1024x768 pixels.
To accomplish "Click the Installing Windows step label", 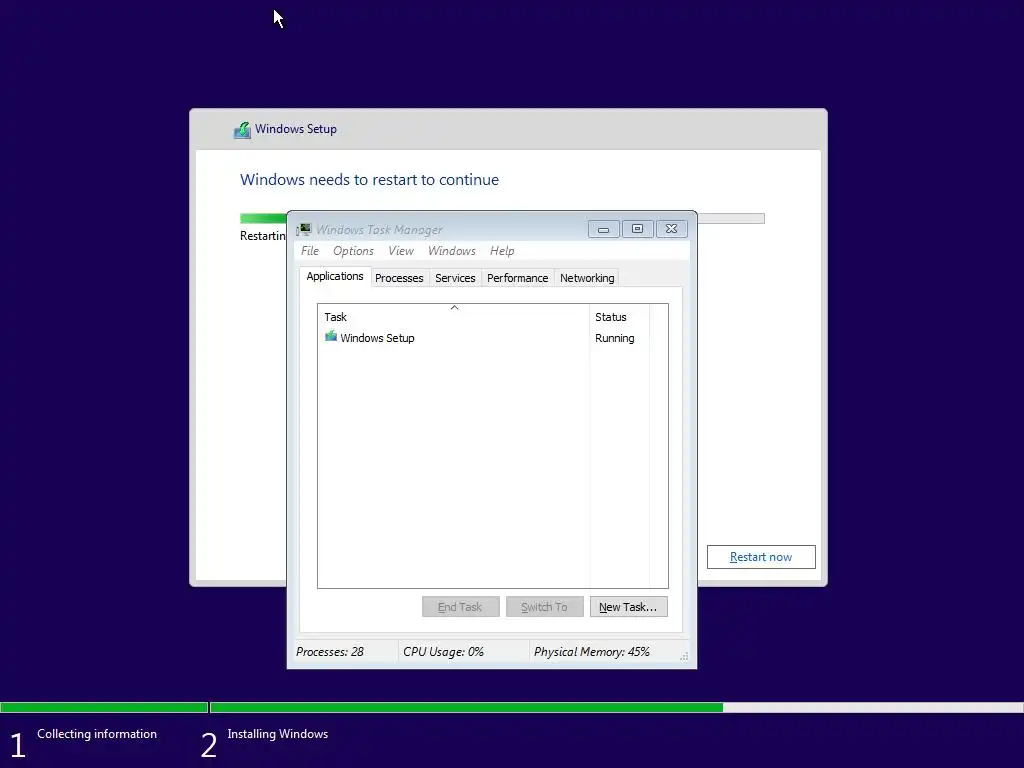I will 278,734.
